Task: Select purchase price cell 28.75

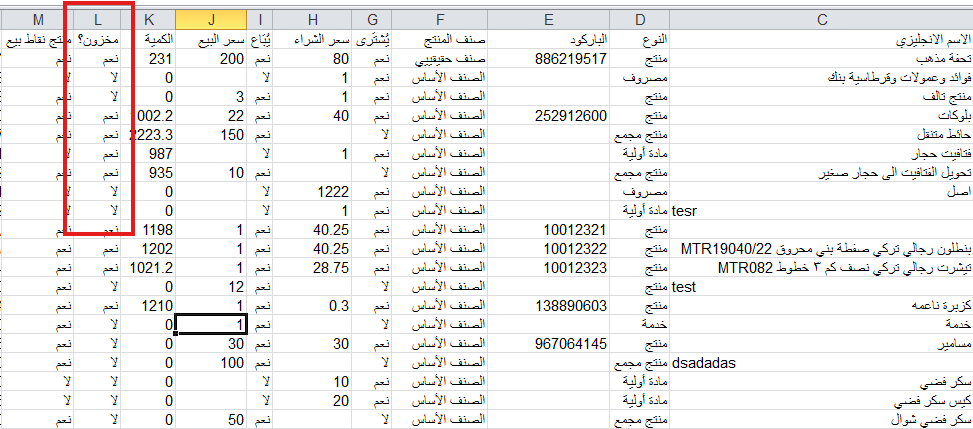Action: (x=312, y=268)
